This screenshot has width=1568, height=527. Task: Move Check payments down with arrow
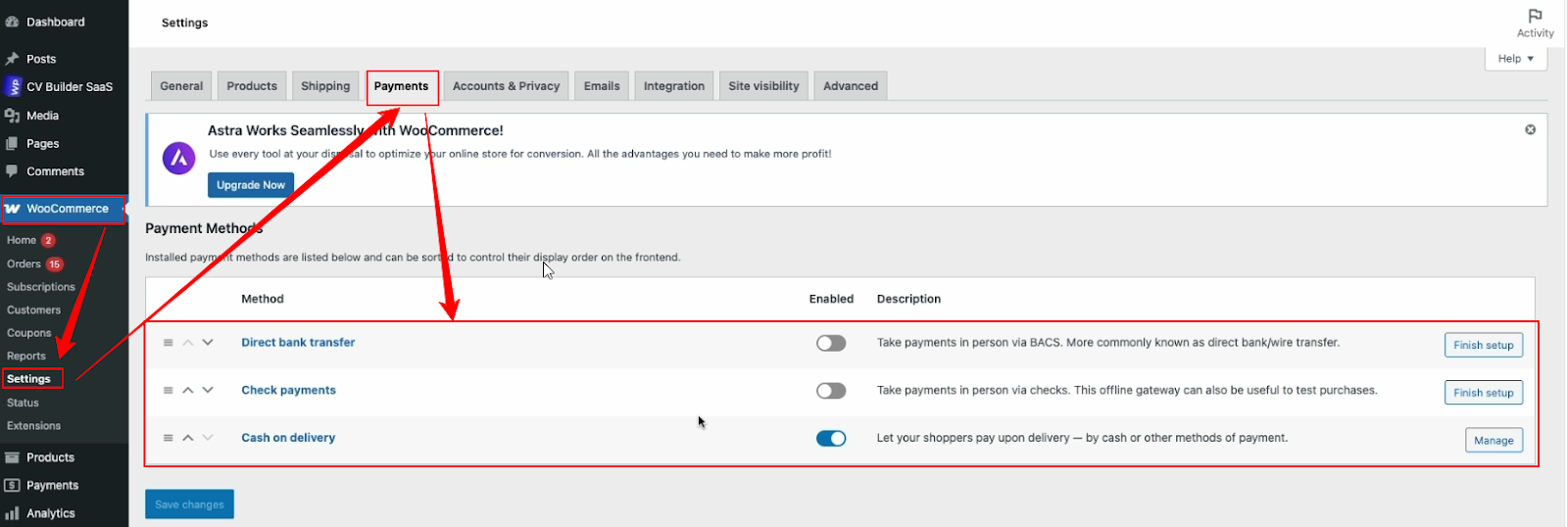[208, 390]
